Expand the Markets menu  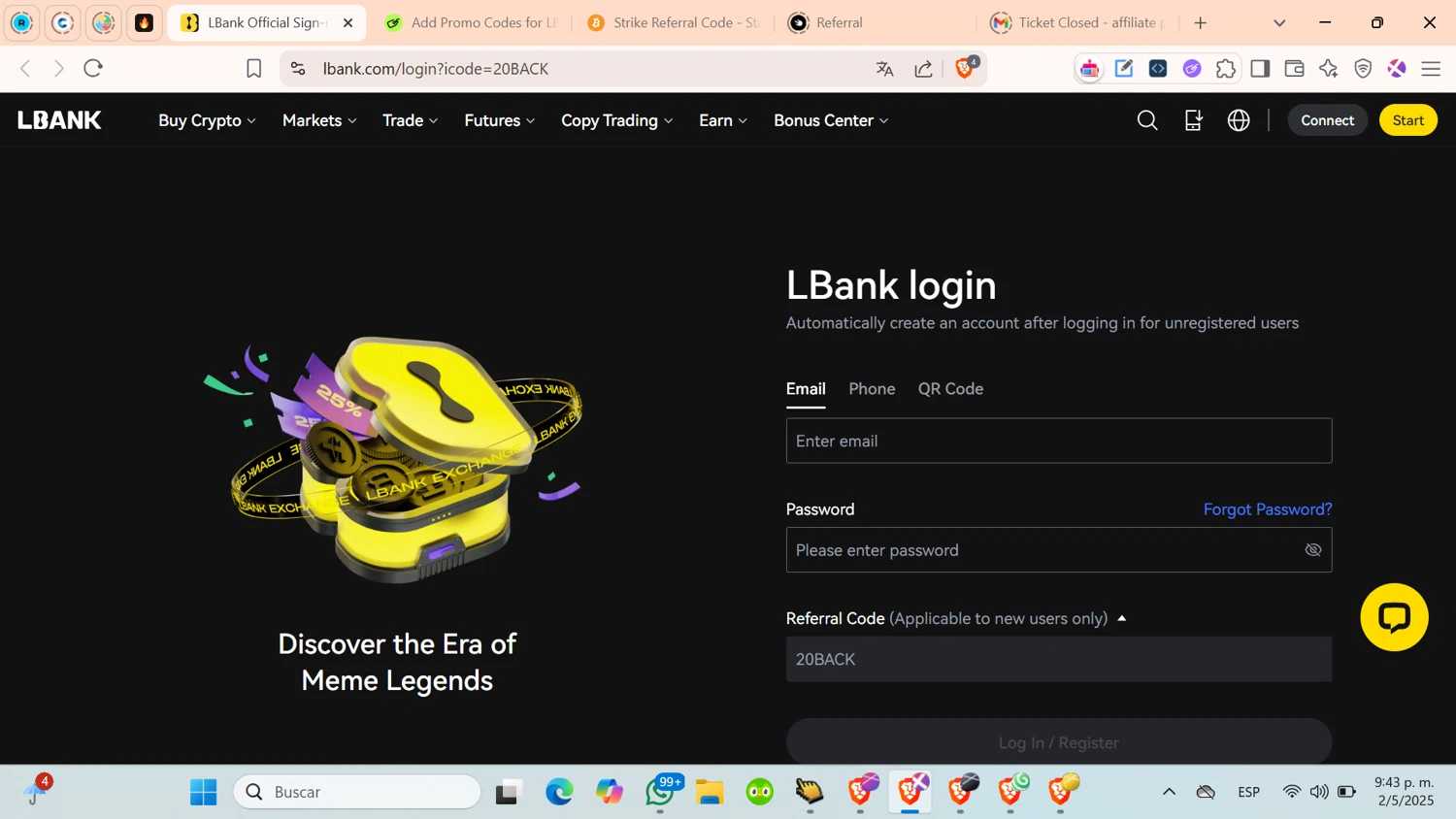coord(319,120)
